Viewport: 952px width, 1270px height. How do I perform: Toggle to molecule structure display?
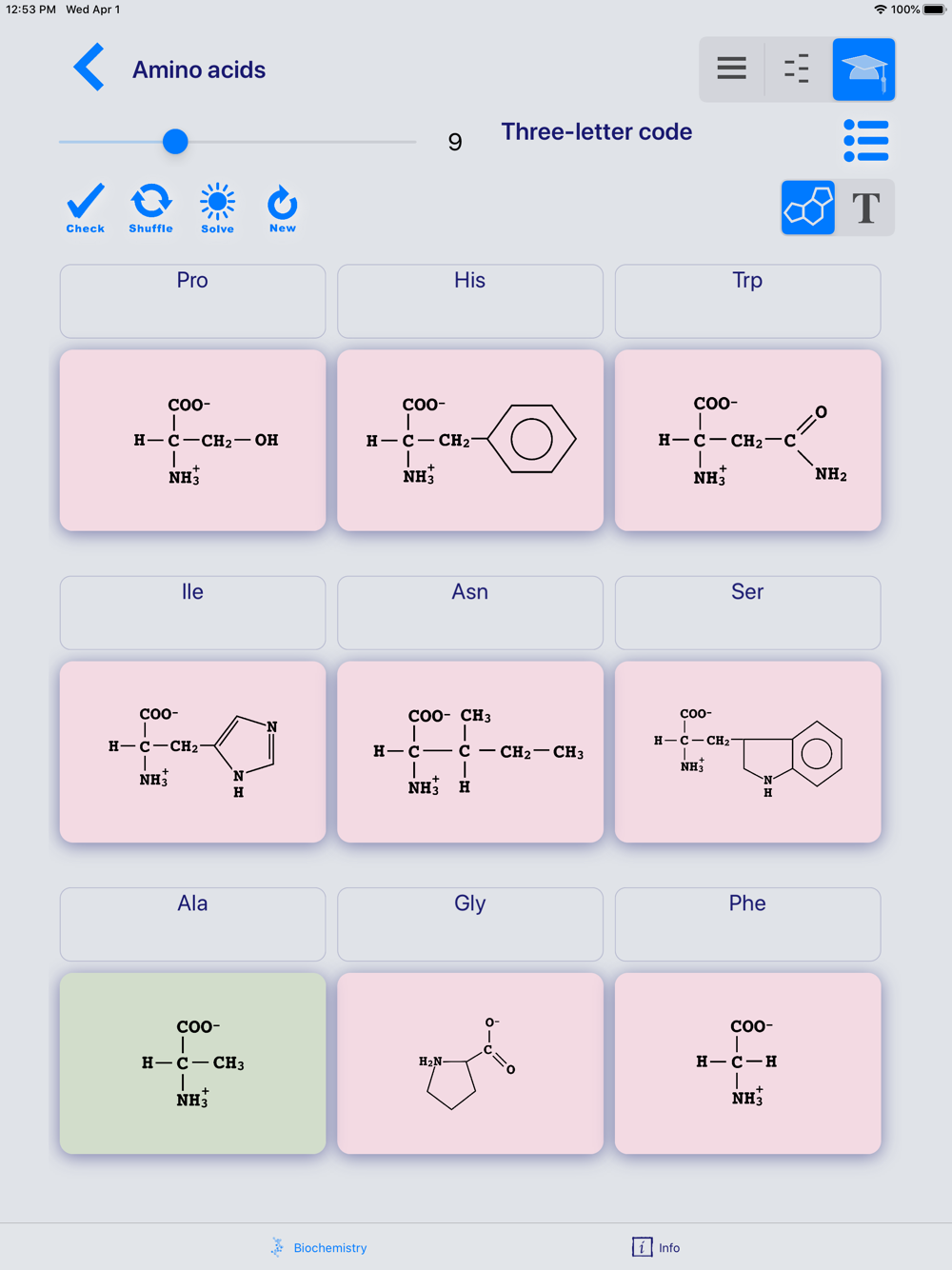[x=808, y=208]
